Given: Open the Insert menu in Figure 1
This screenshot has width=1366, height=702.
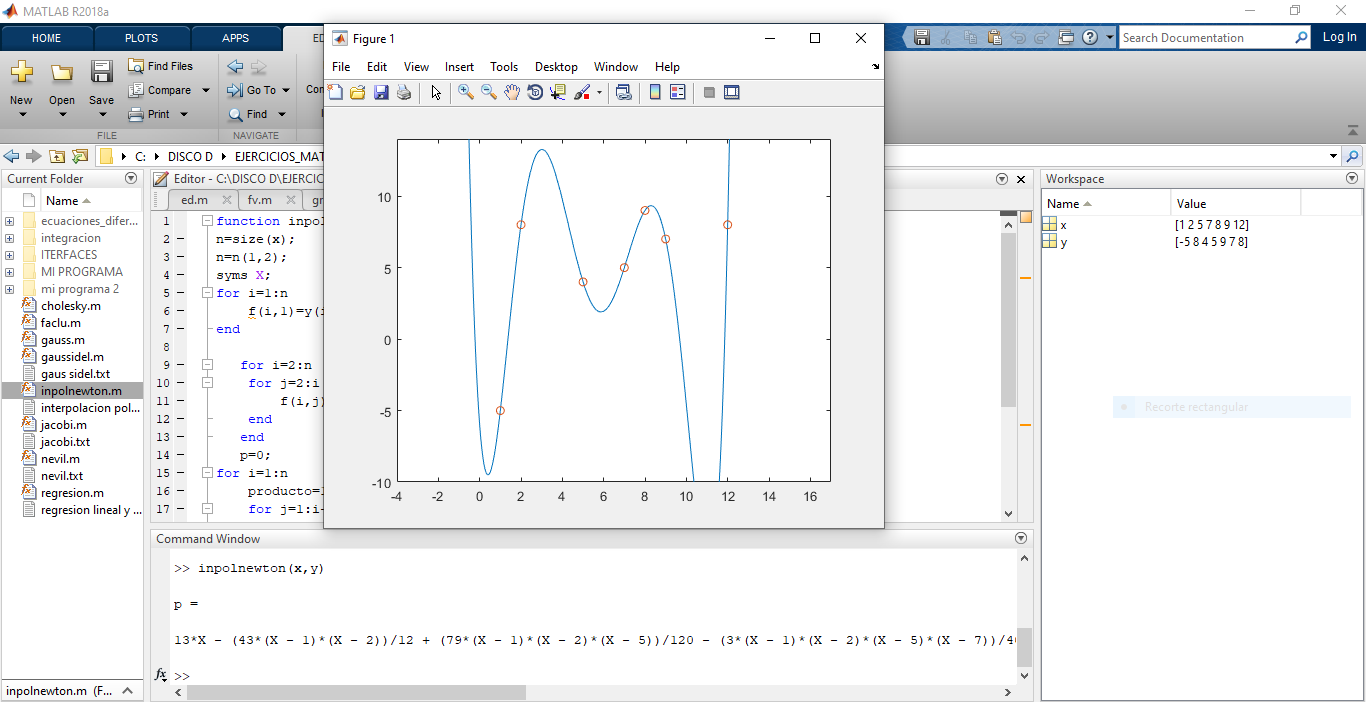Looking at the screenshot, I should pyautogui.click(x=459, y=66).
